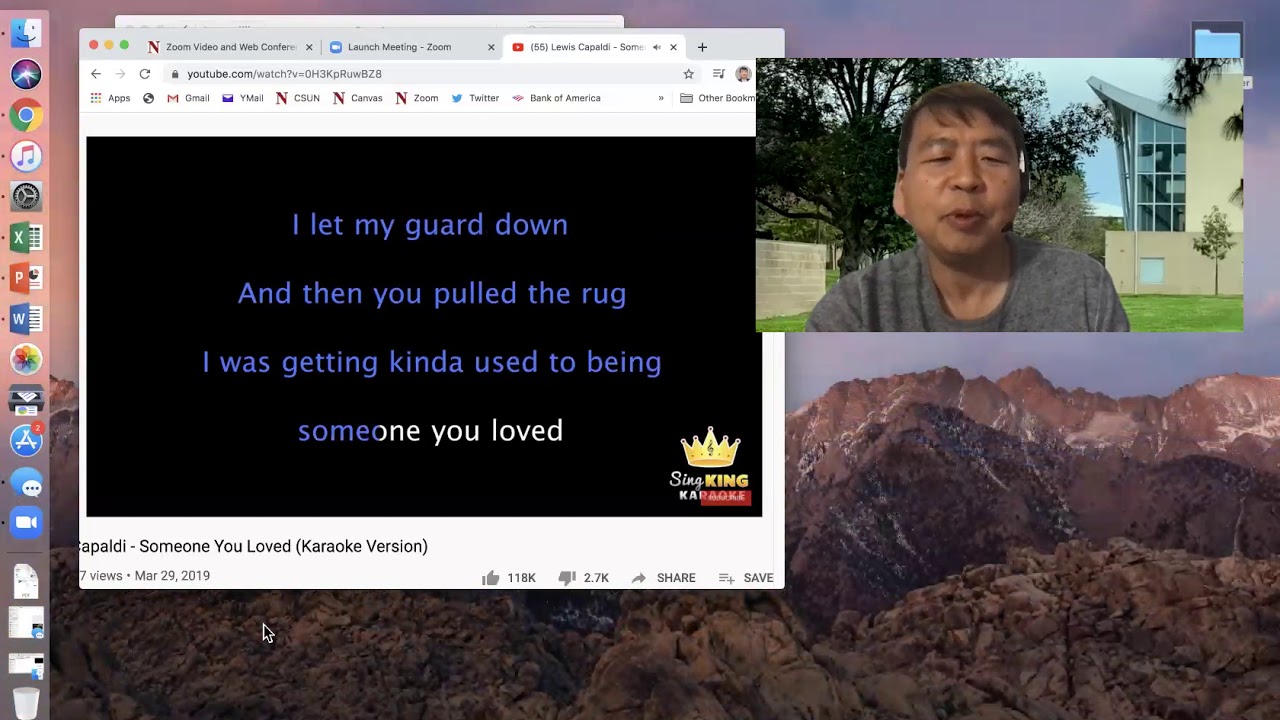
Task: Switch to Zoom Video and Web Conferencing tab
Action: click(x=222, y=47)
